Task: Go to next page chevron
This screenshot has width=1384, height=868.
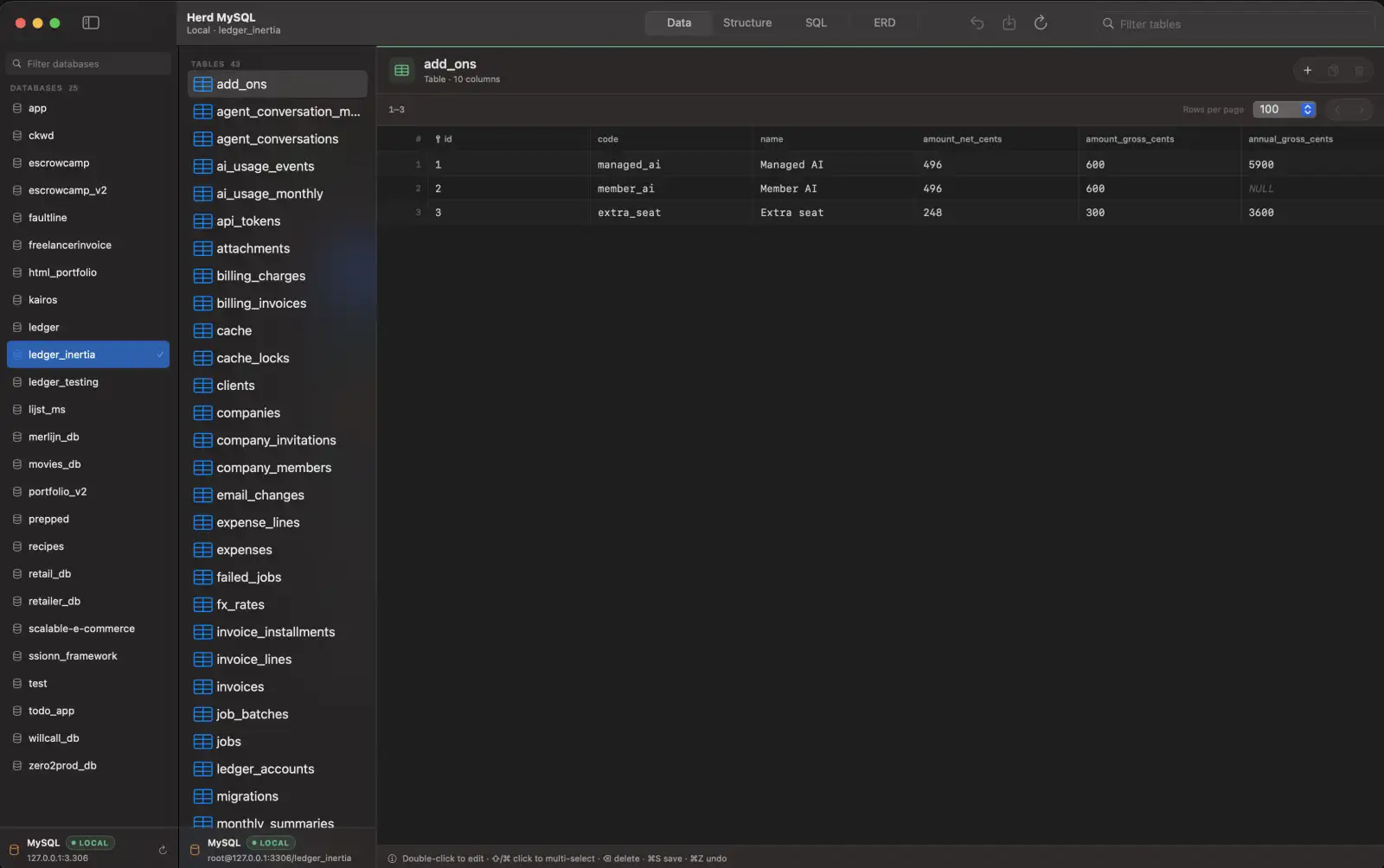Action: coord(1361,110)
